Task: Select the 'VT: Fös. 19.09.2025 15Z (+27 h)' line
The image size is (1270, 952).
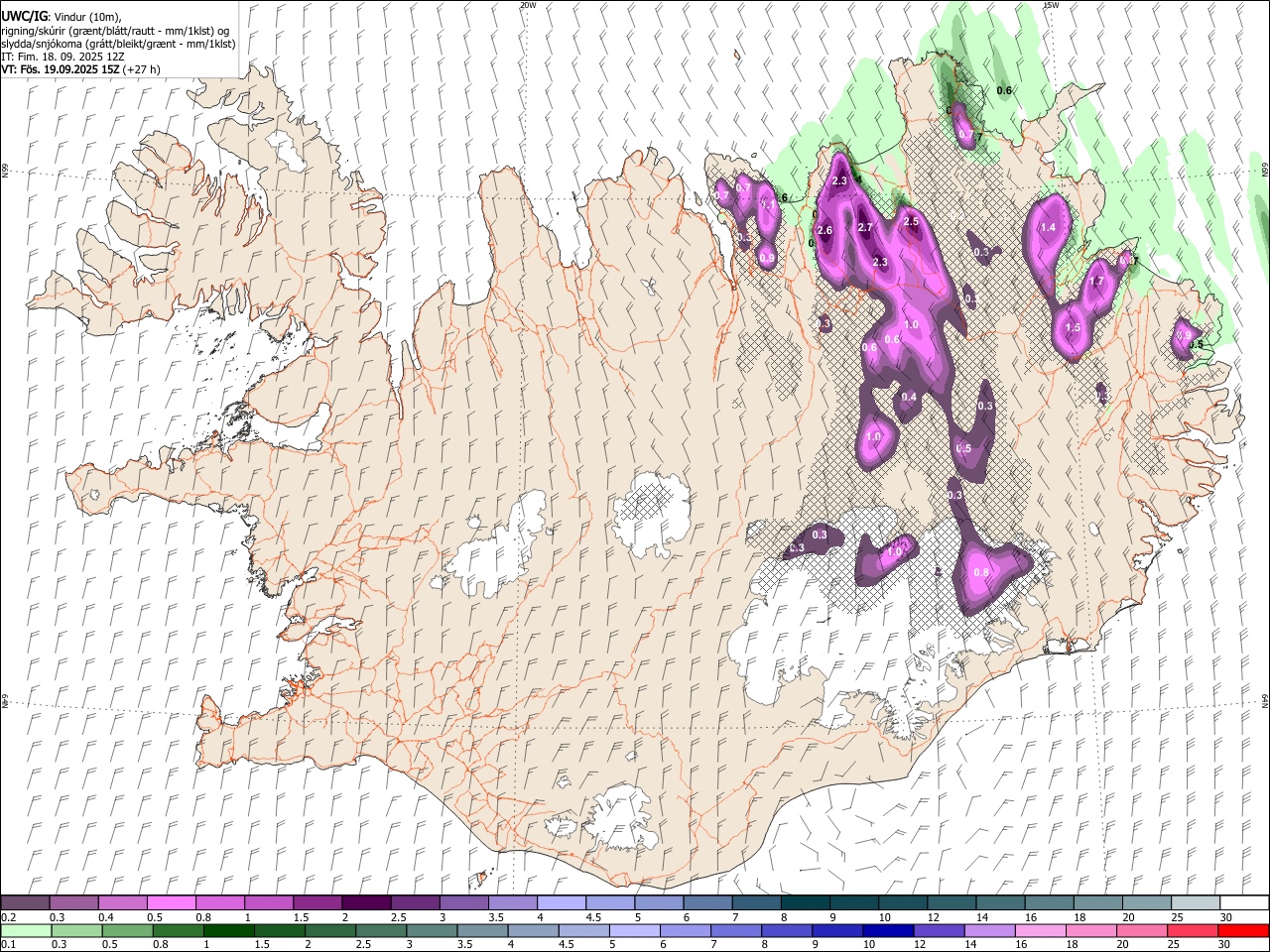Action: pos(80,69)
